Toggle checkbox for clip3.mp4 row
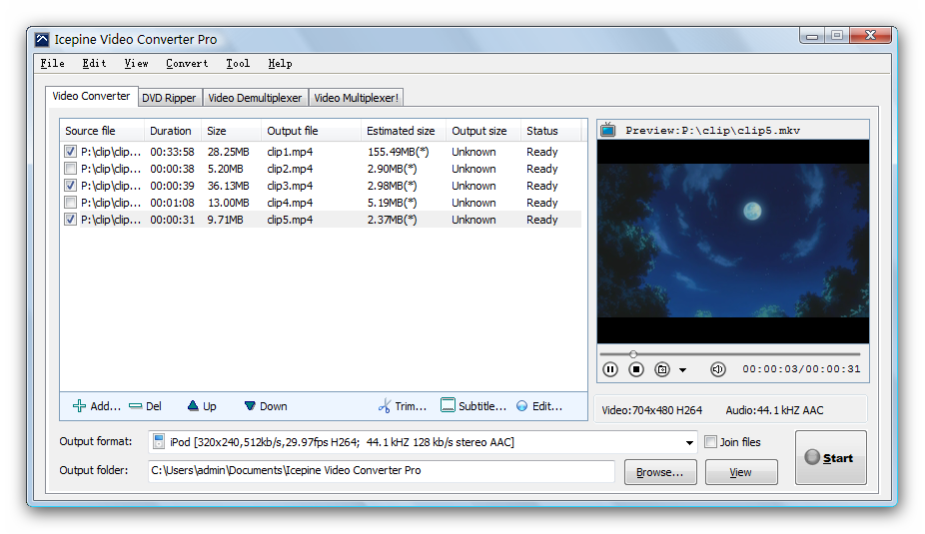 pyautogui.click(x=70, y=185)
